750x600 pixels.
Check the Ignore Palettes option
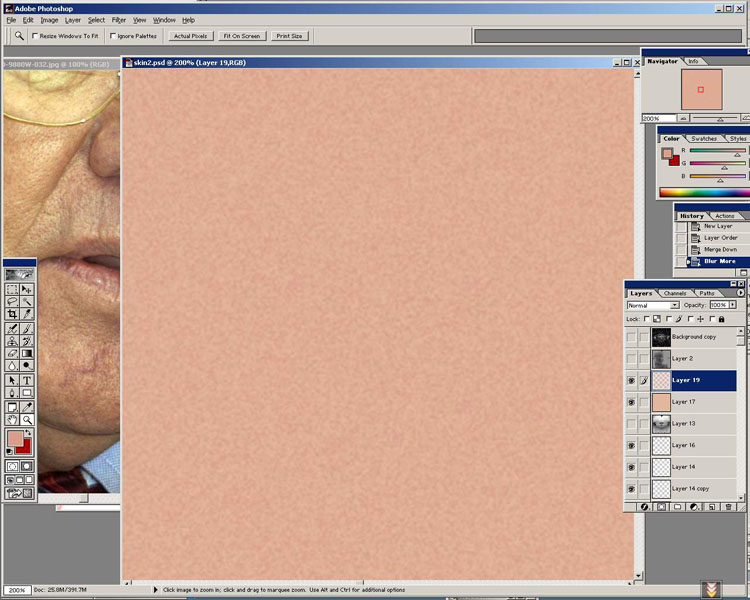pos(113,36)
